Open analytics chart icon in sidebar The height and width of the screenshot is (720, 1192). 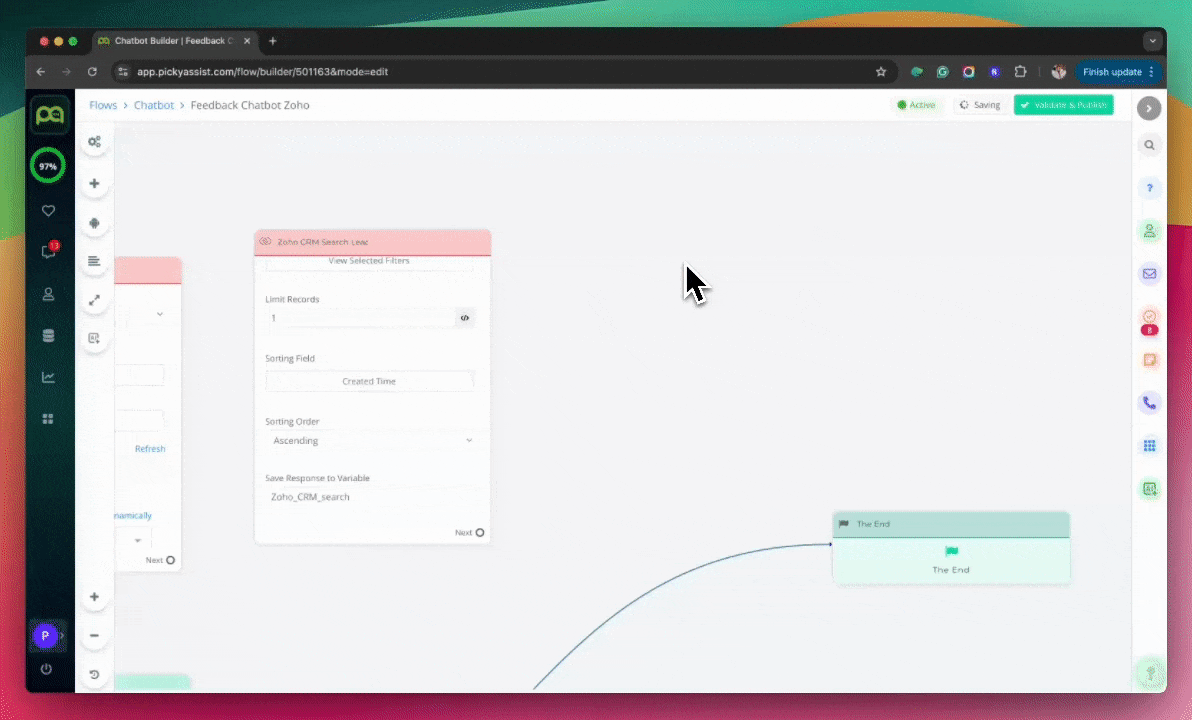pyautogui.click(x=48, y=377)
